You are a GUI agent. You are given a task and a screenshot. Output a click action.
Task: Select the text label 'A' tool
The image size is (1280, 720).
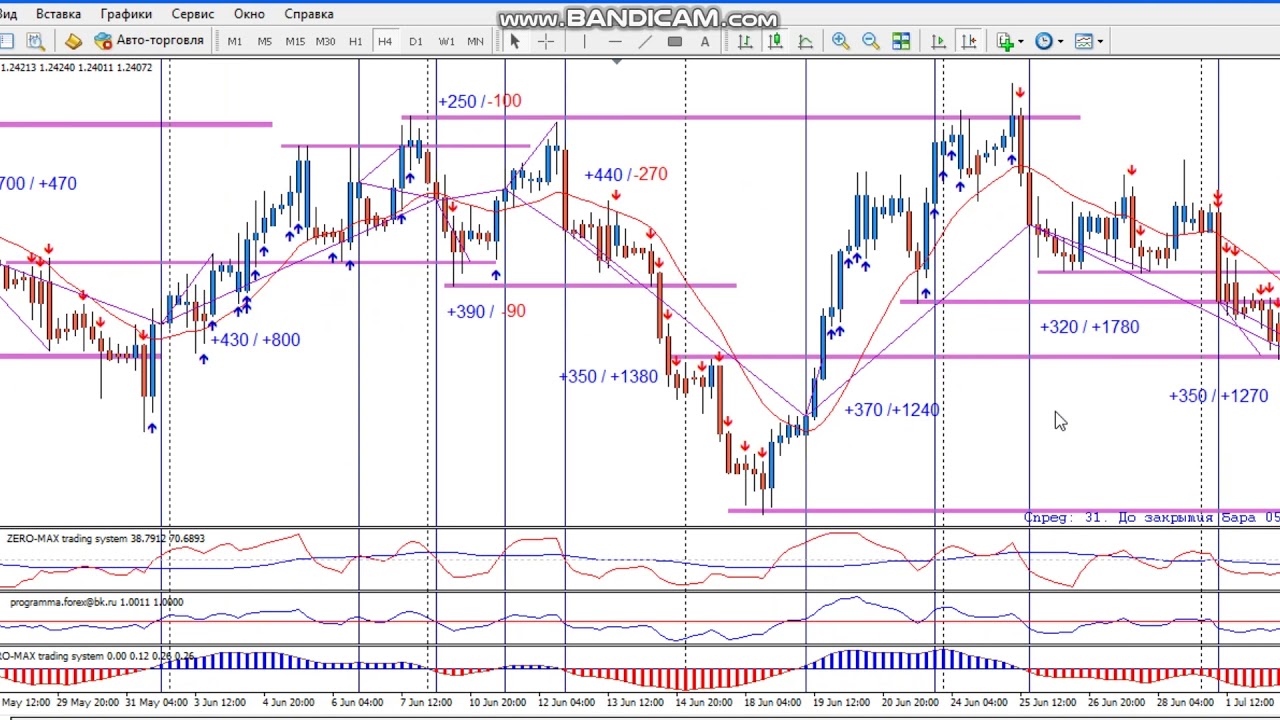(x=704, y=41)
